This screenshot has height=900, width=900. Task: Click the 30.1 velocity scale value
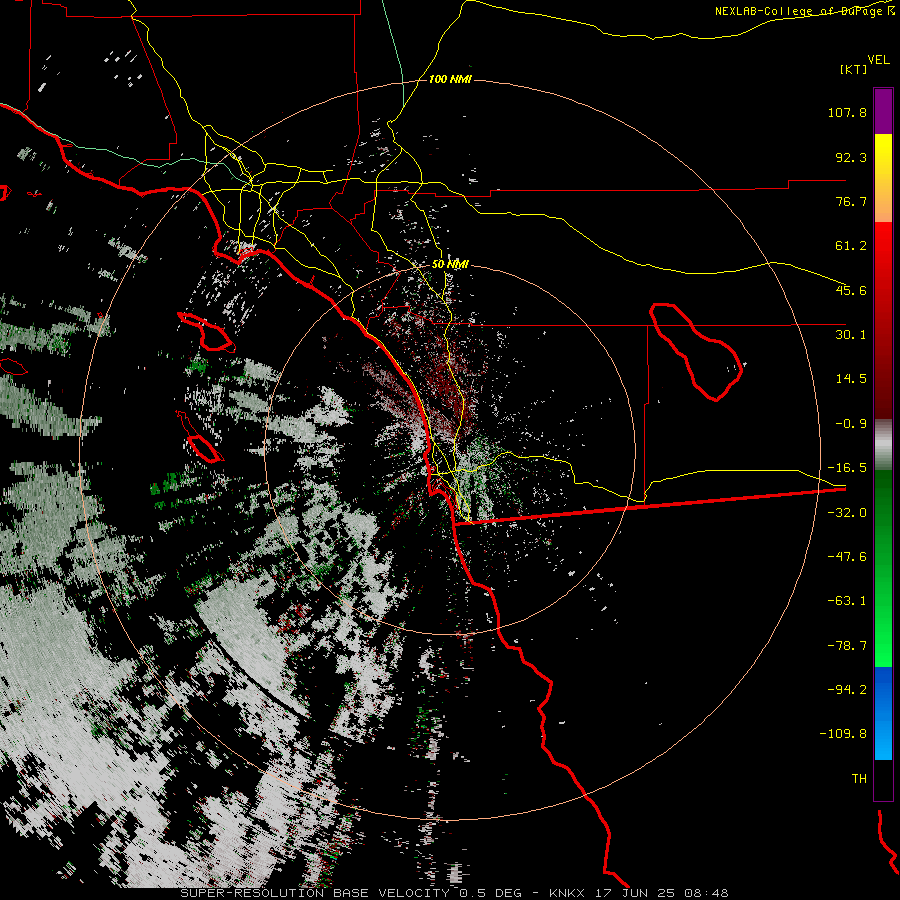tap(851, 335)
